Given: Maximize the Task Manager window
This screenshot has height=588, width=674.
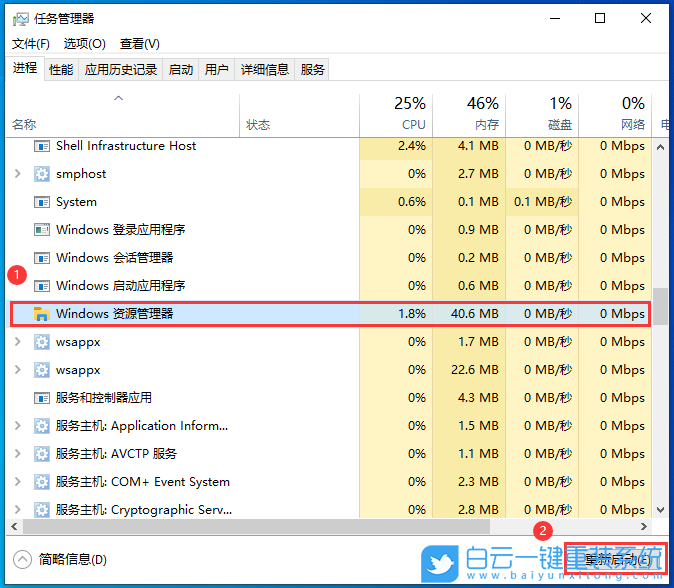Looking at the screenshot, I should pyautogui.click(x=600, y=18).
